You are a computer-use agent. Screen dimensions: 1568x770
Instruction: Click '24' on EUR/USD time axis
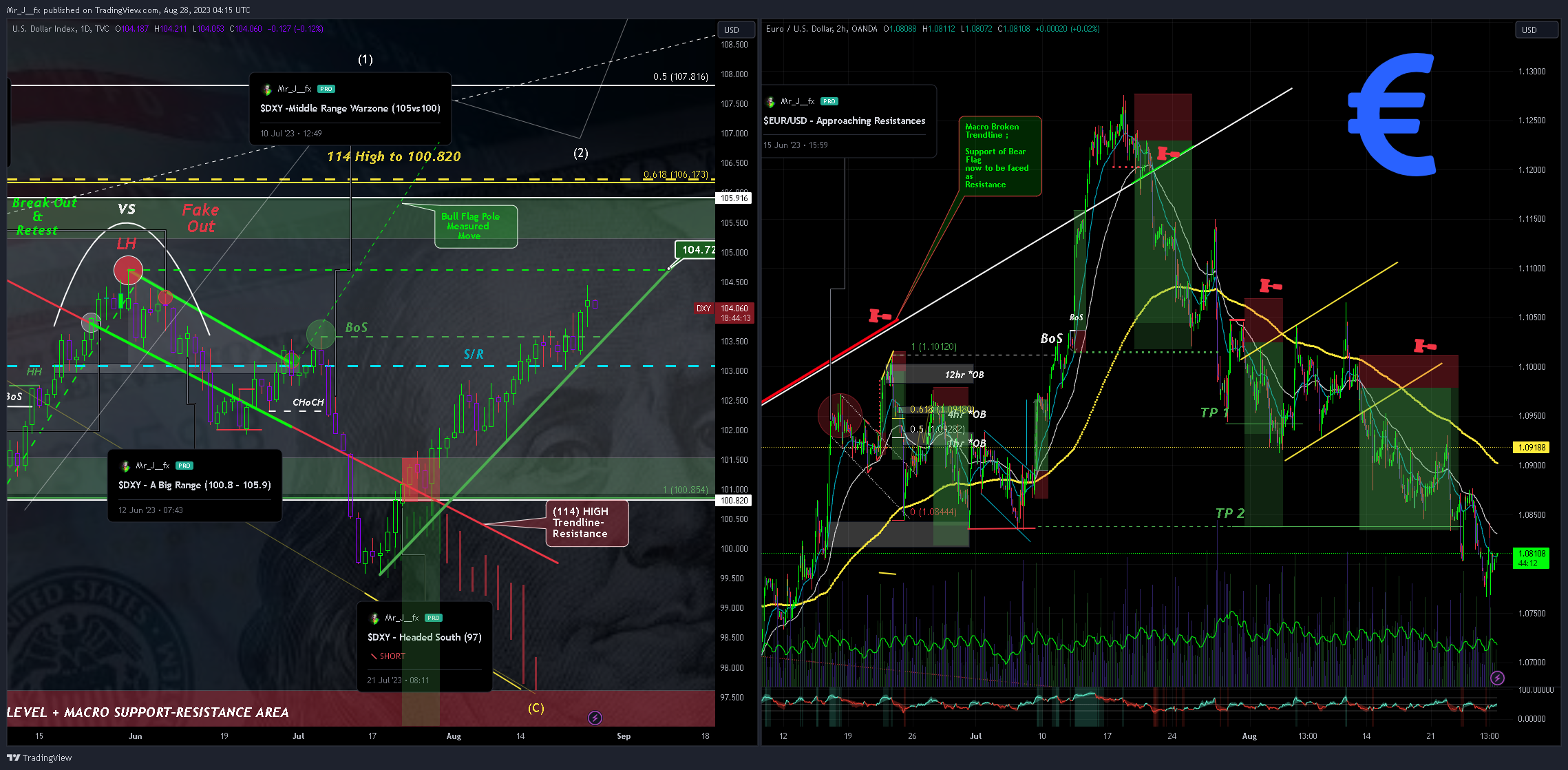tap(1172, 736)
